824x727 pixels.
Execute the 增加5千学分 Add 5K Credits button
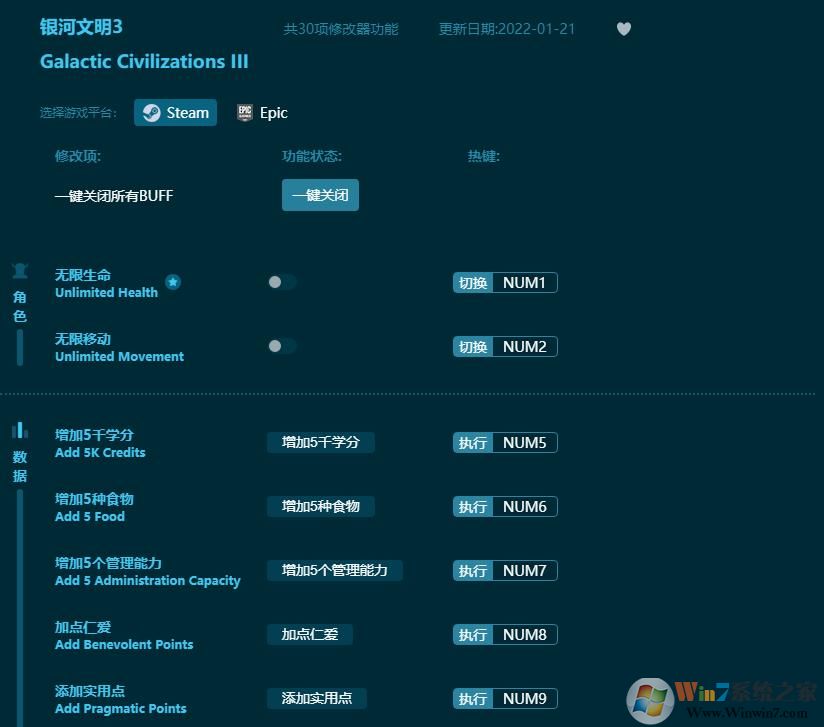[320, 442]
